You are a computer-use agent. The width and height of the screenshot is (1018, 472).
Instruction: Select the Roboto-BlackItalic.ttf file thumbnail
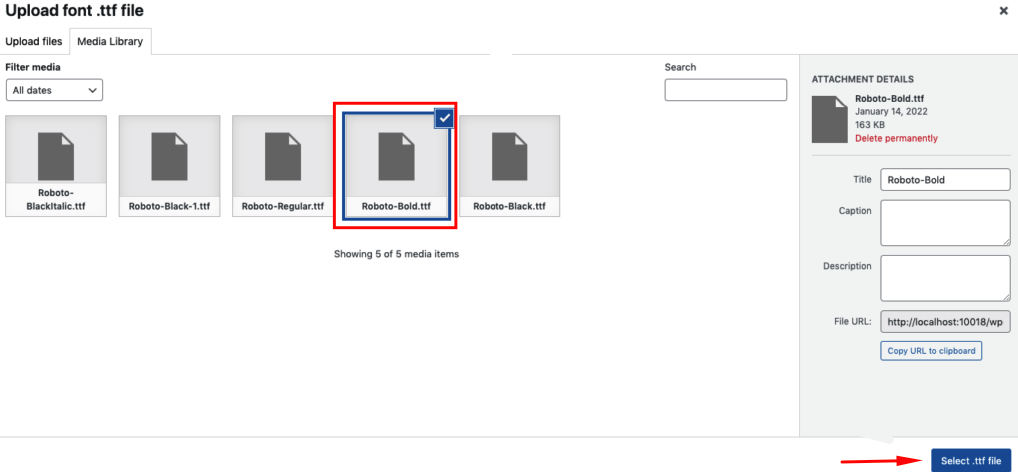click(x=56, y=166)
